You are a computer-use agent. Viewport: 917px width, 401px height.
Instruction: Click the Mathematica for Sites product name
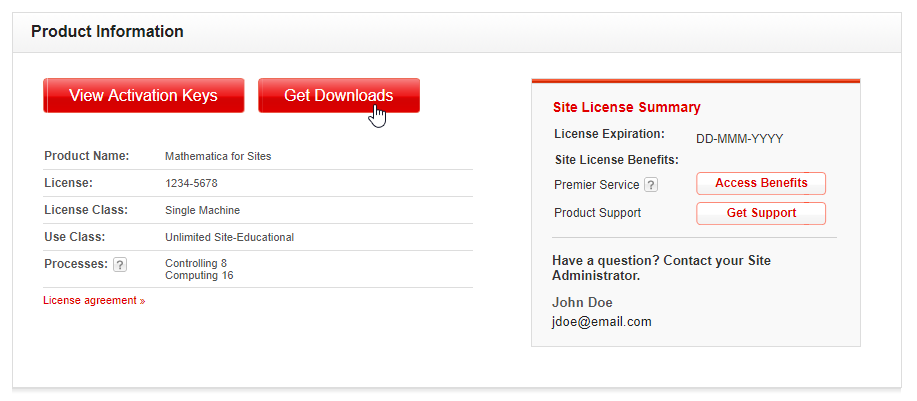pyautogui.click(x=218, y=157)
